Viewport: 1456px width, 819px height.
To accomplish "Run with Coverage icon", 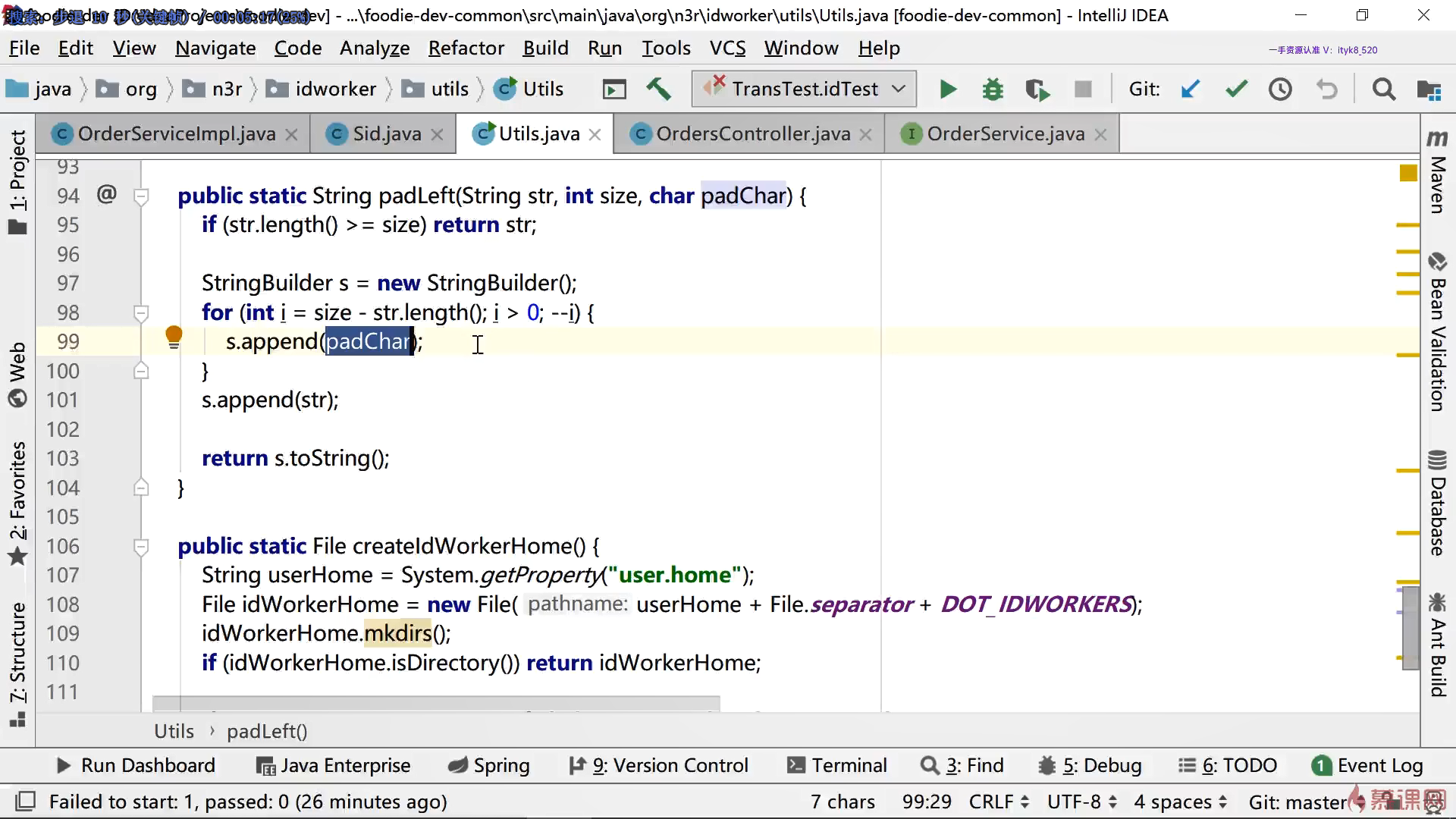I will pyautogui.click(x=1037, y=89).
